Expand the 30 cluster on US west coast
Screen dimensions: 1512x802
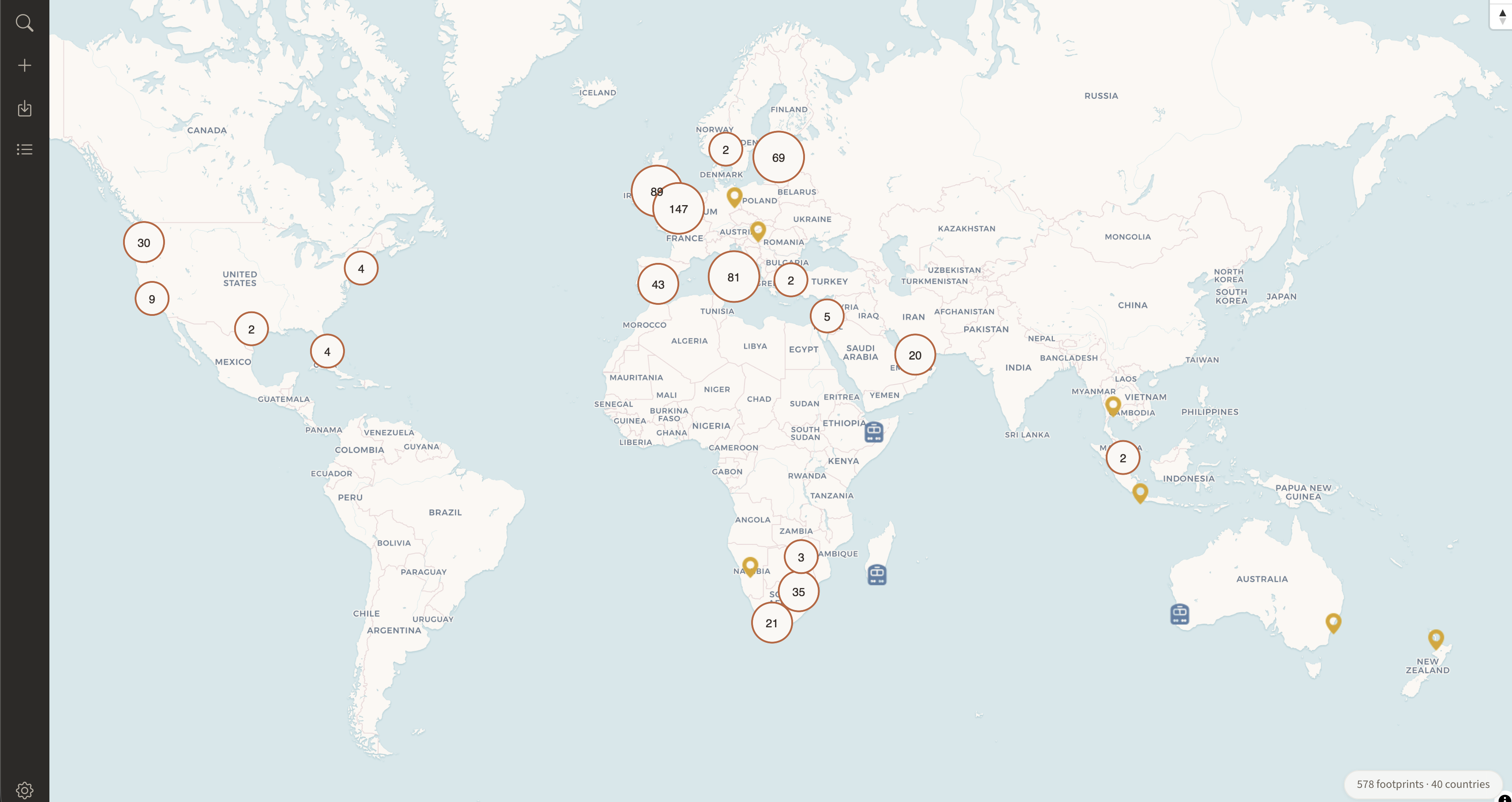(144, 243)
